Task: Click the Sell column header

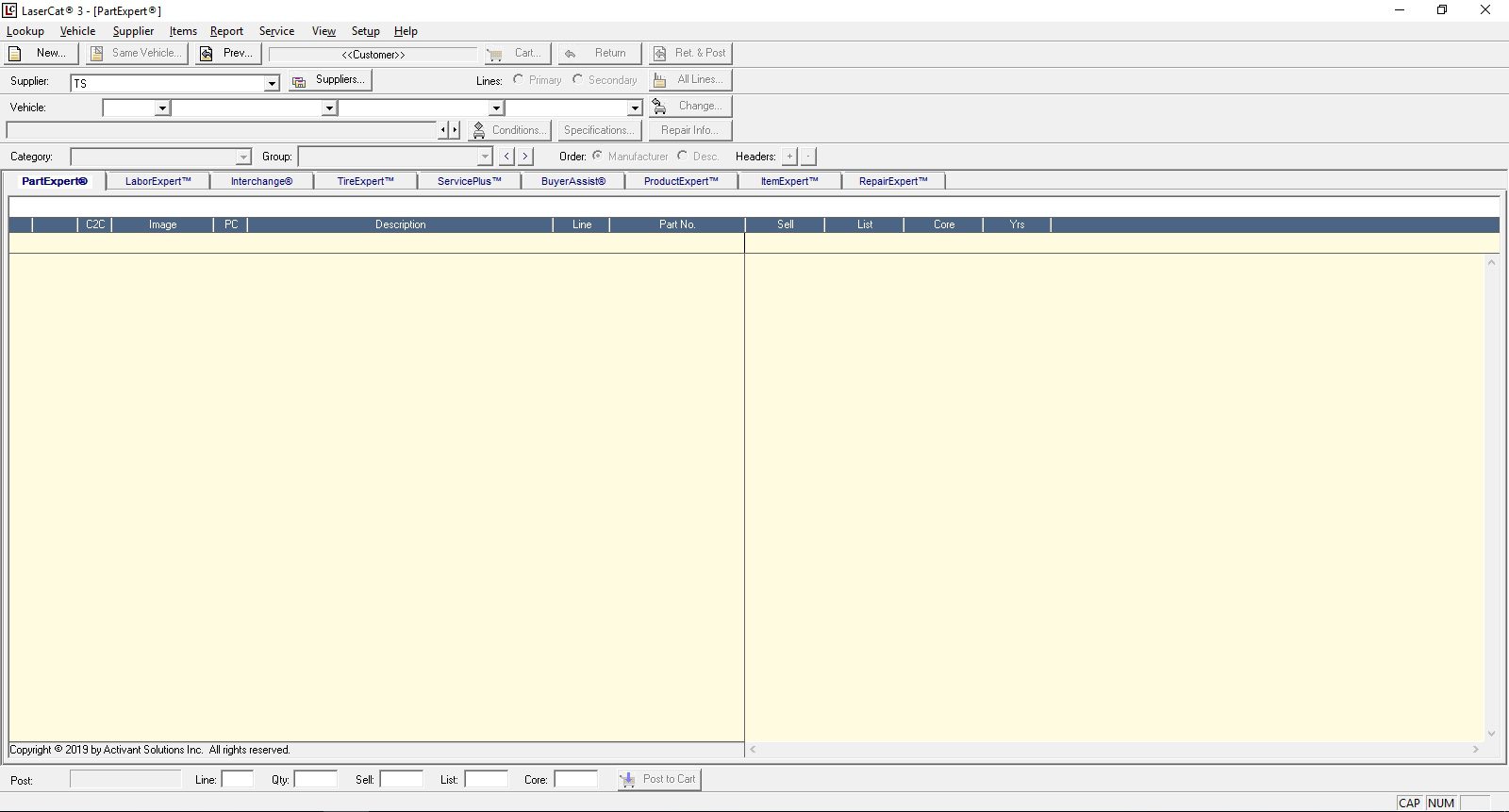Action: pyautogui.click(x=786, y=224)
